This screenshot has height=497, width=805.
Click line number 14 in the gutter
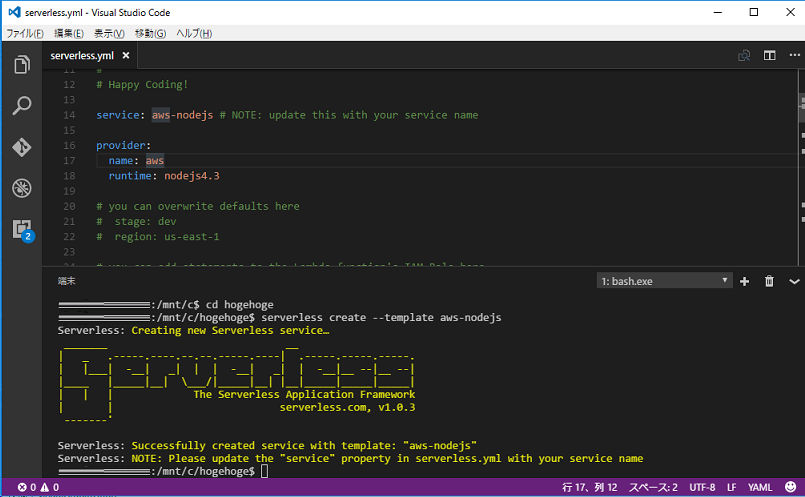69,115
